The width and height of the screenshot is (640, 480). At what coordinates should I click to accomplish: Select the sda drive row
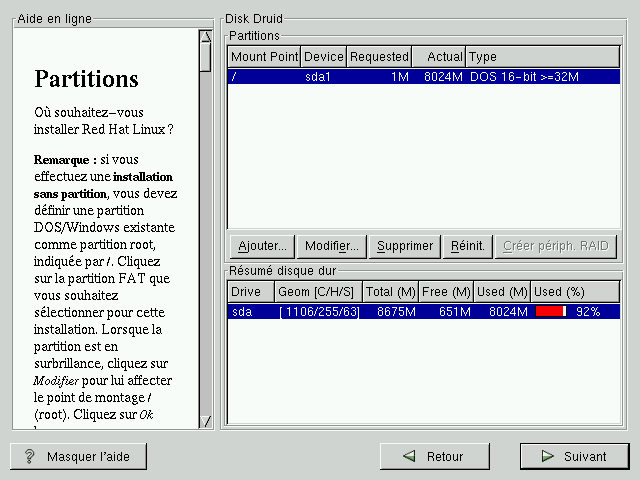[x=424, y=312]
